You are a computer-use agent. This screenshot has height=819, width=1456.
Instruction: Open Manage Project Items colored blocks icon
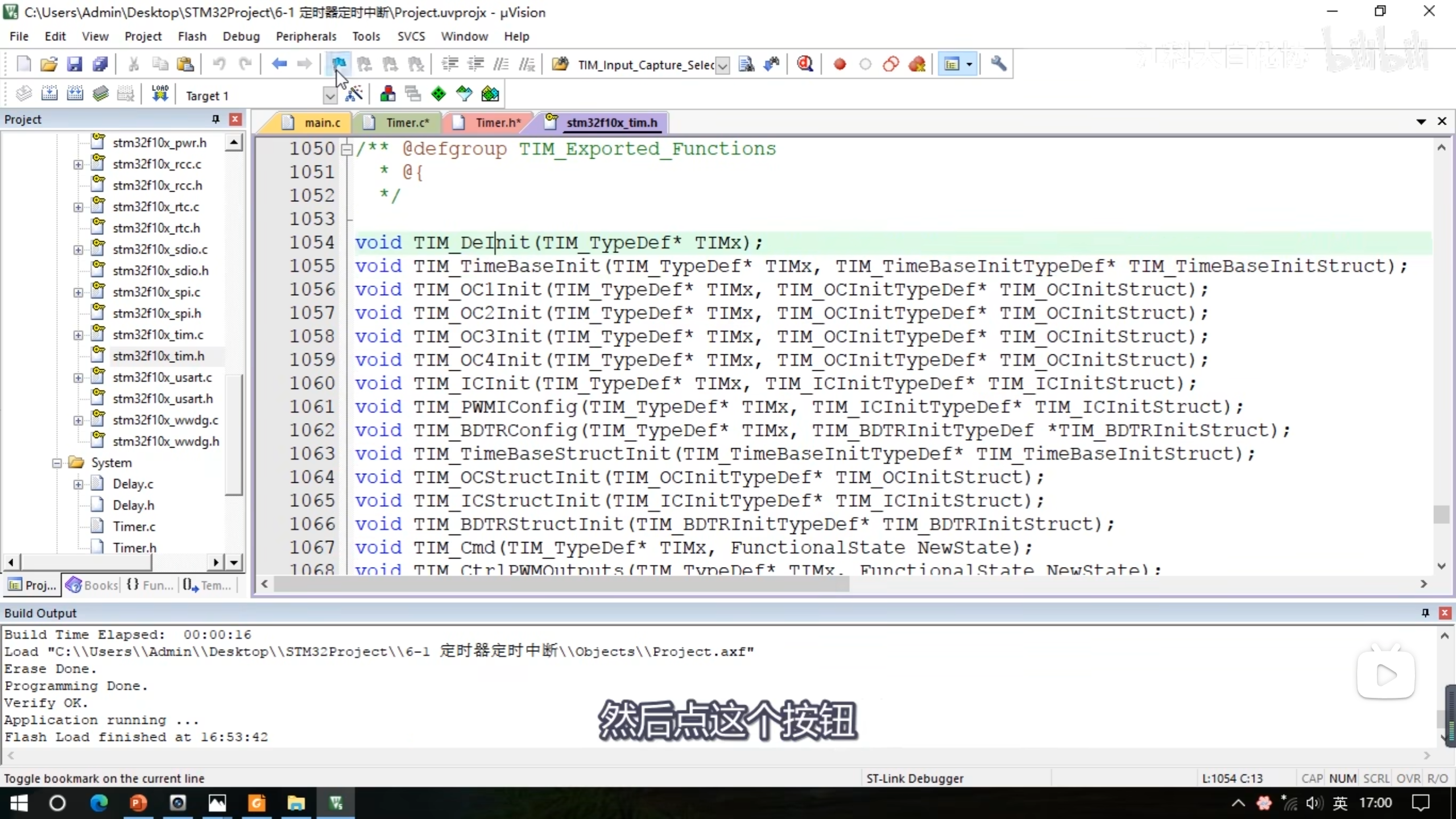coord(388,94)
